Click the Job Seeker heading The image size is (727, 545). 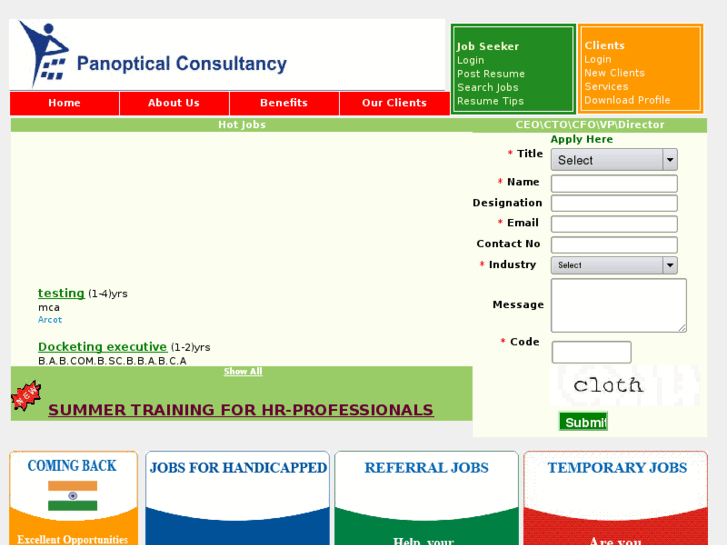488,46
